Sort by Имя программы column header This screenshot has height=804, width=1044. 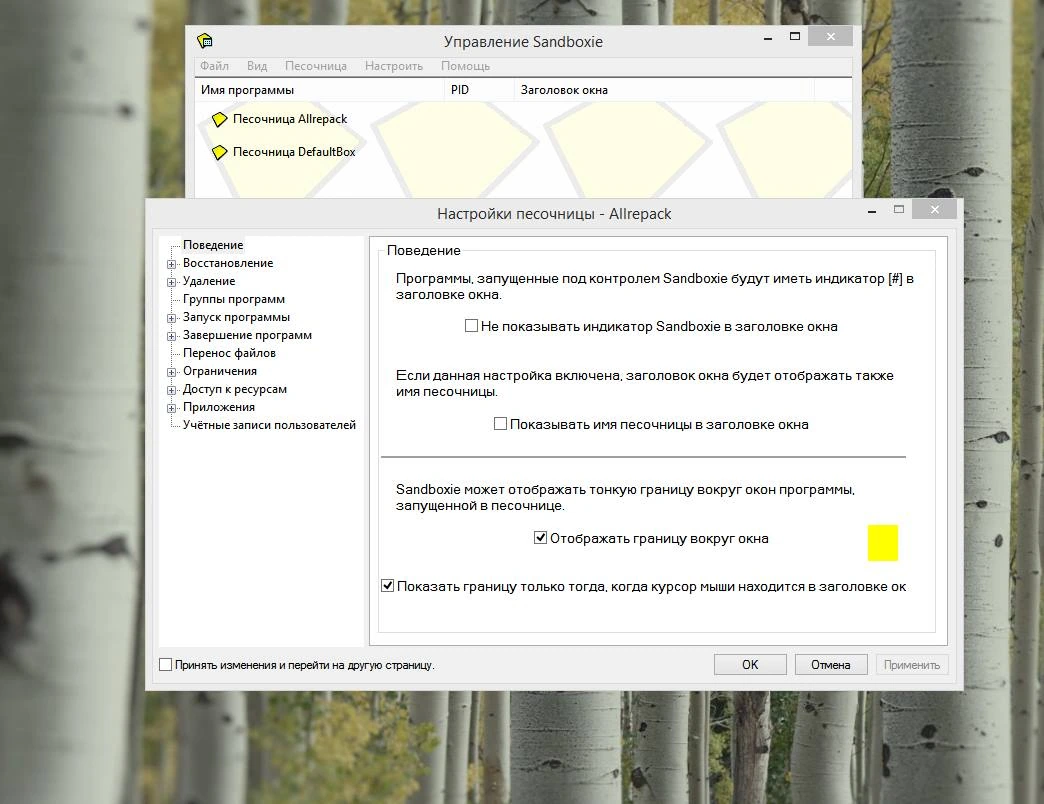point(320,90)
